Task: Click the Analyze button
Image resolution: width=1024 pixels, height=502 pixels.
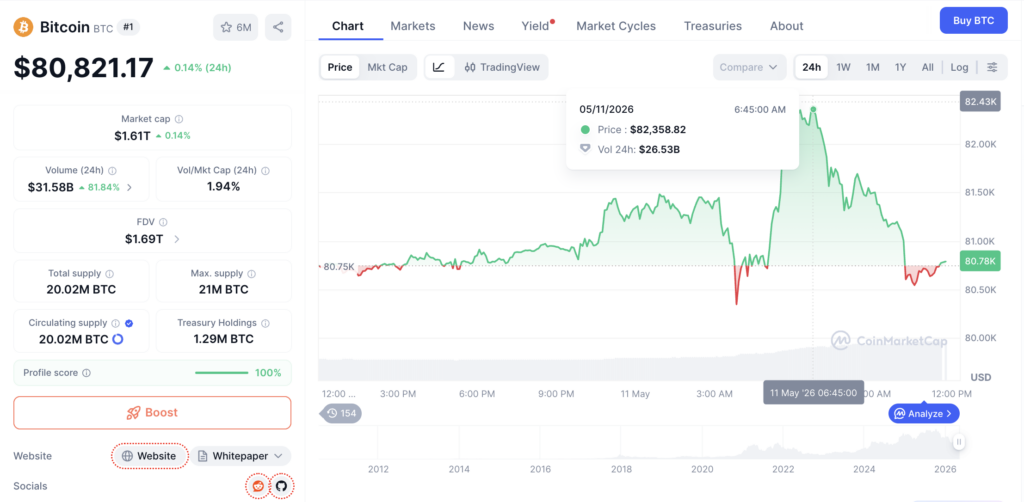Action: [923, 413]
